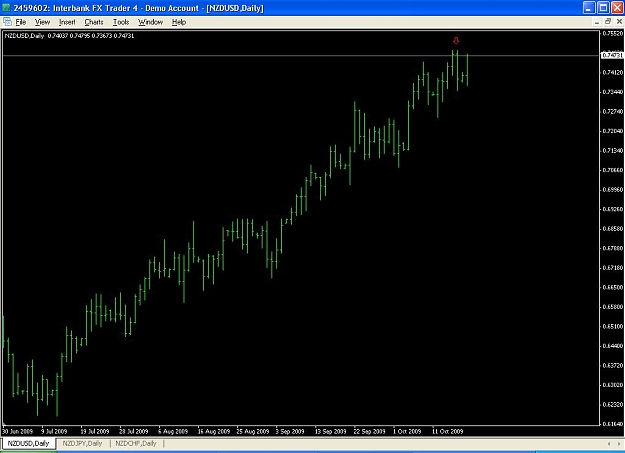Click the 0.72740 price axis label
The width and height of the screenshot is (625, 453).
(613, 112)
